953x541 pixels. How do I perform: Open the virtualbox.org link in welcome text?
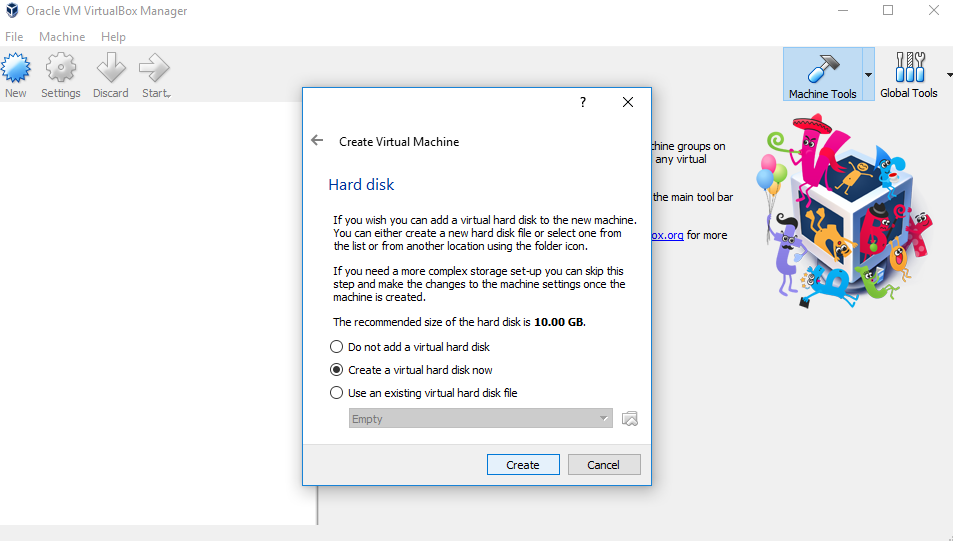coord(667,235)
